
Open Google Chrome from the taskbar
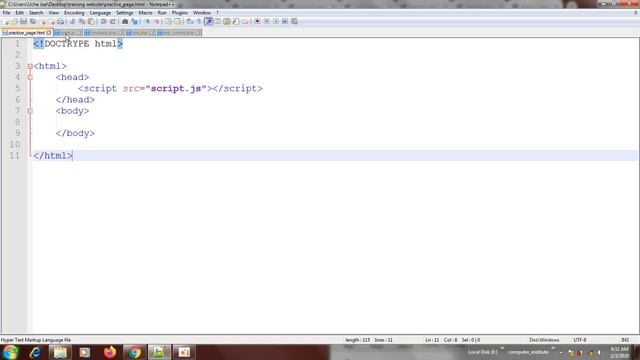(x=134, y=352)
